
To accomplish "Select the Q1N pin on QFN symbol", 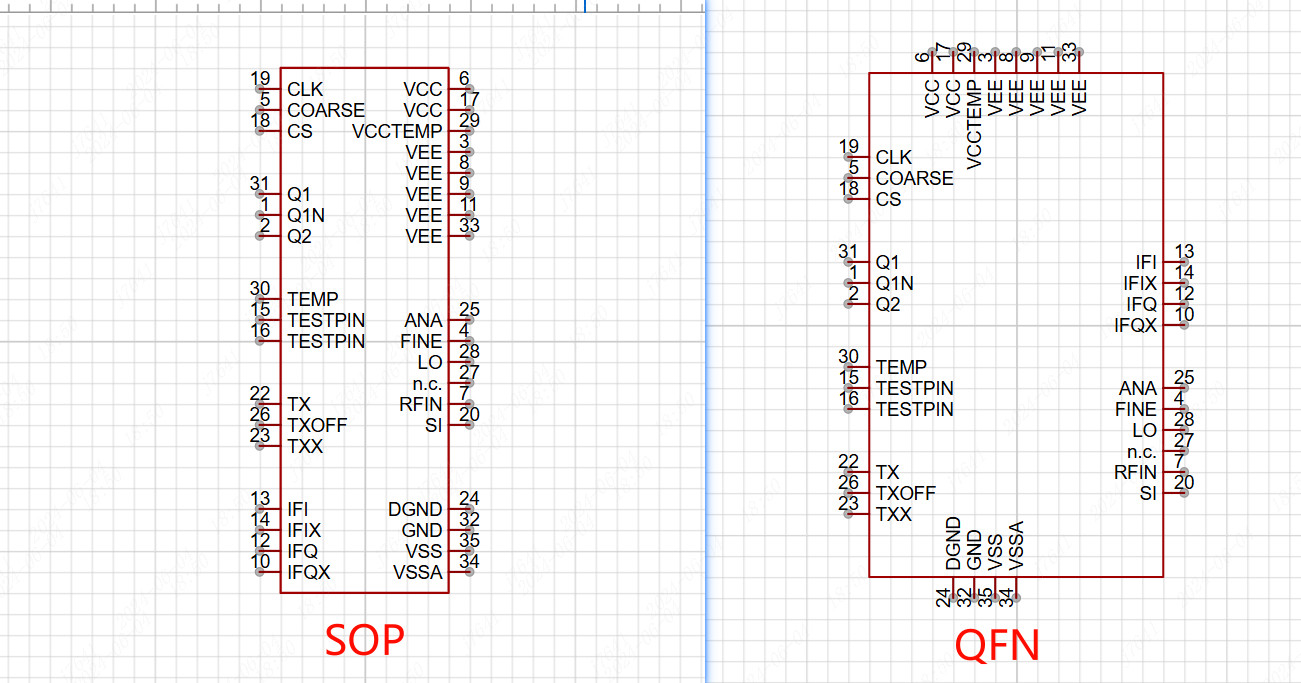I will click(x=893, y=284).
